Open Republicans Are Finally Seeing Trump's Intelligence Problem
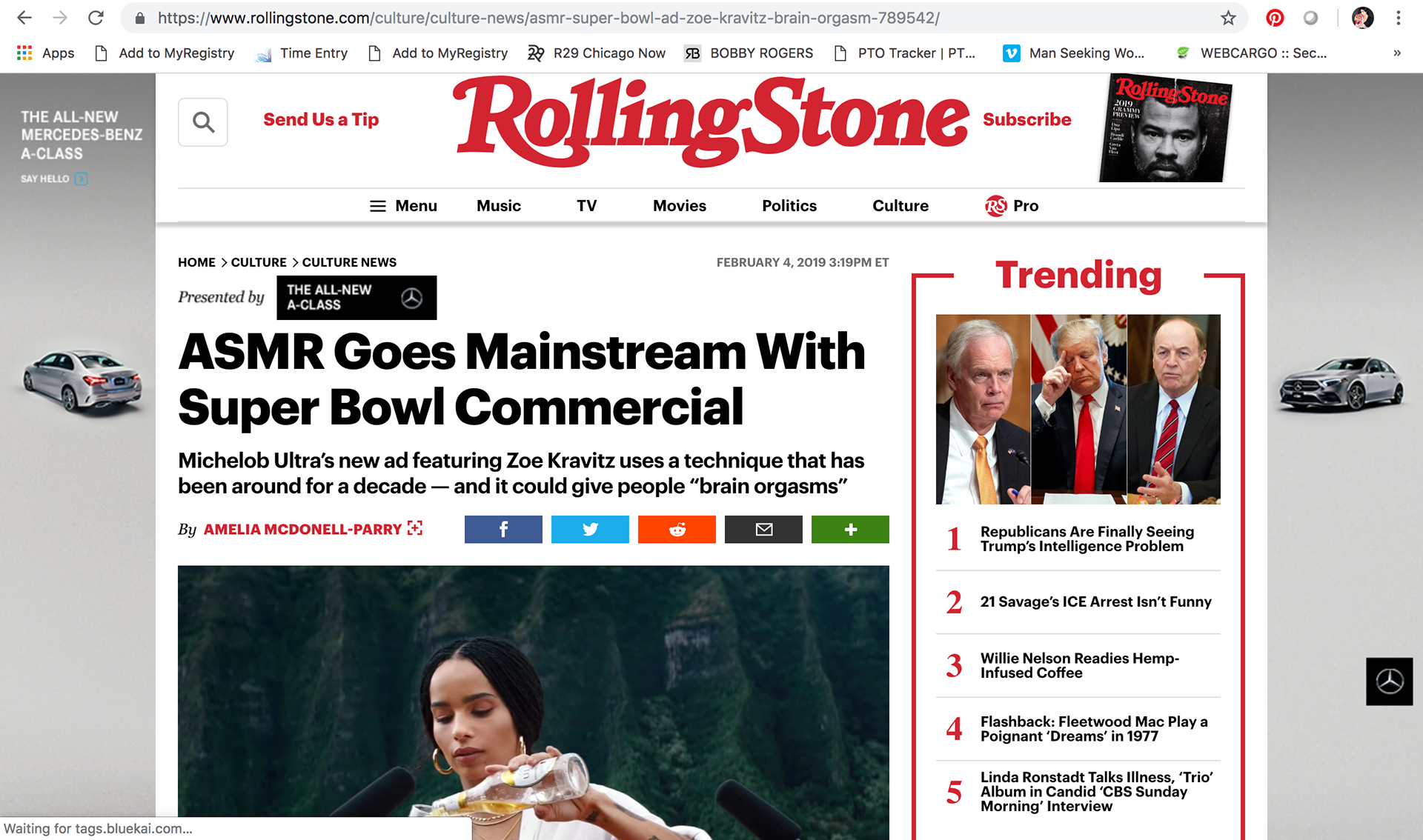Image resolution: width=1423 pixels, height=840 pixels. [x=1087, y=539]
